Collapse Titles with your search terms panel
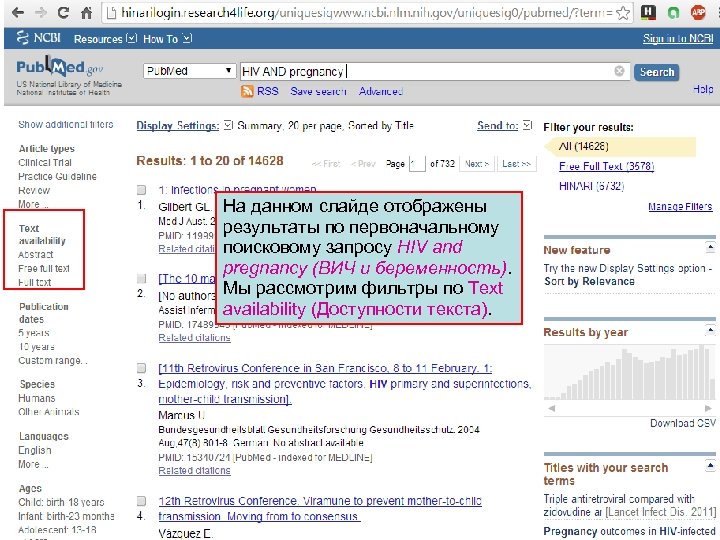Viewport: 720px width, 540px height. point(710,467)
